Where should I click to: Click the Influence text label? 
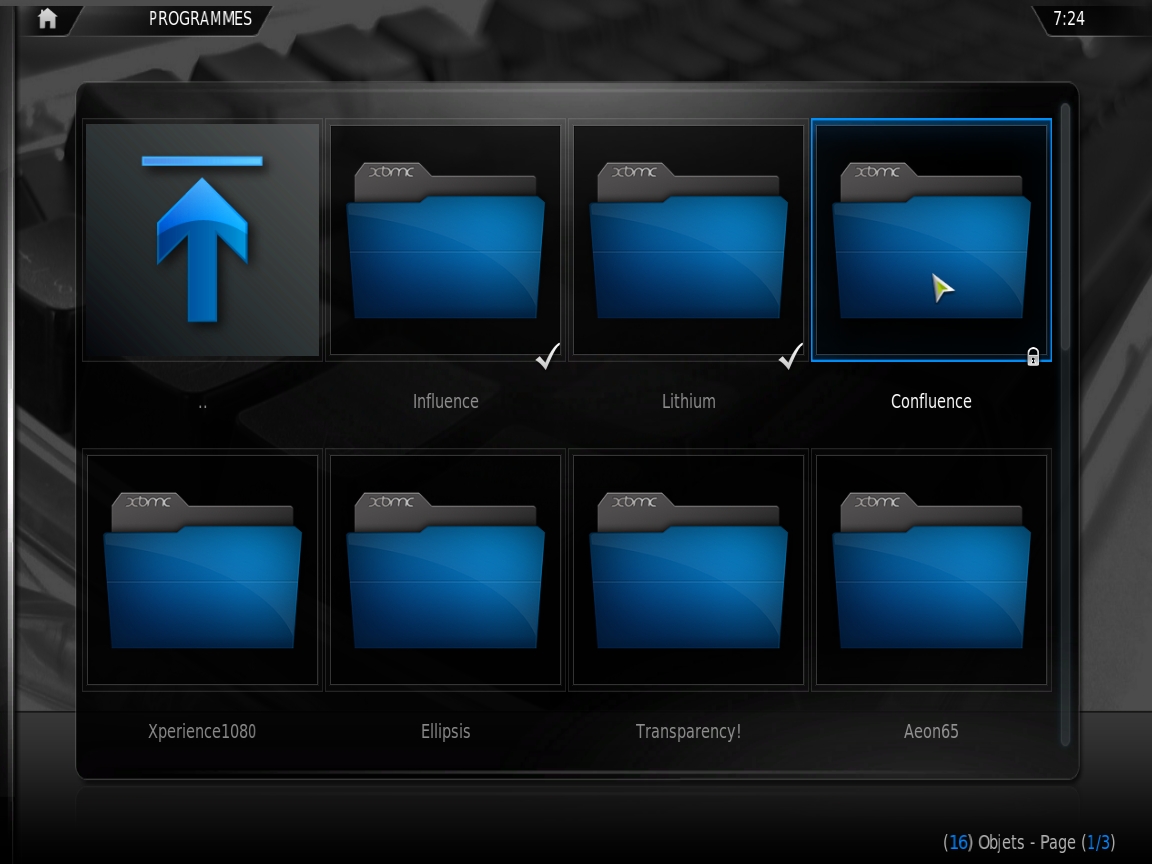(445, 401)
